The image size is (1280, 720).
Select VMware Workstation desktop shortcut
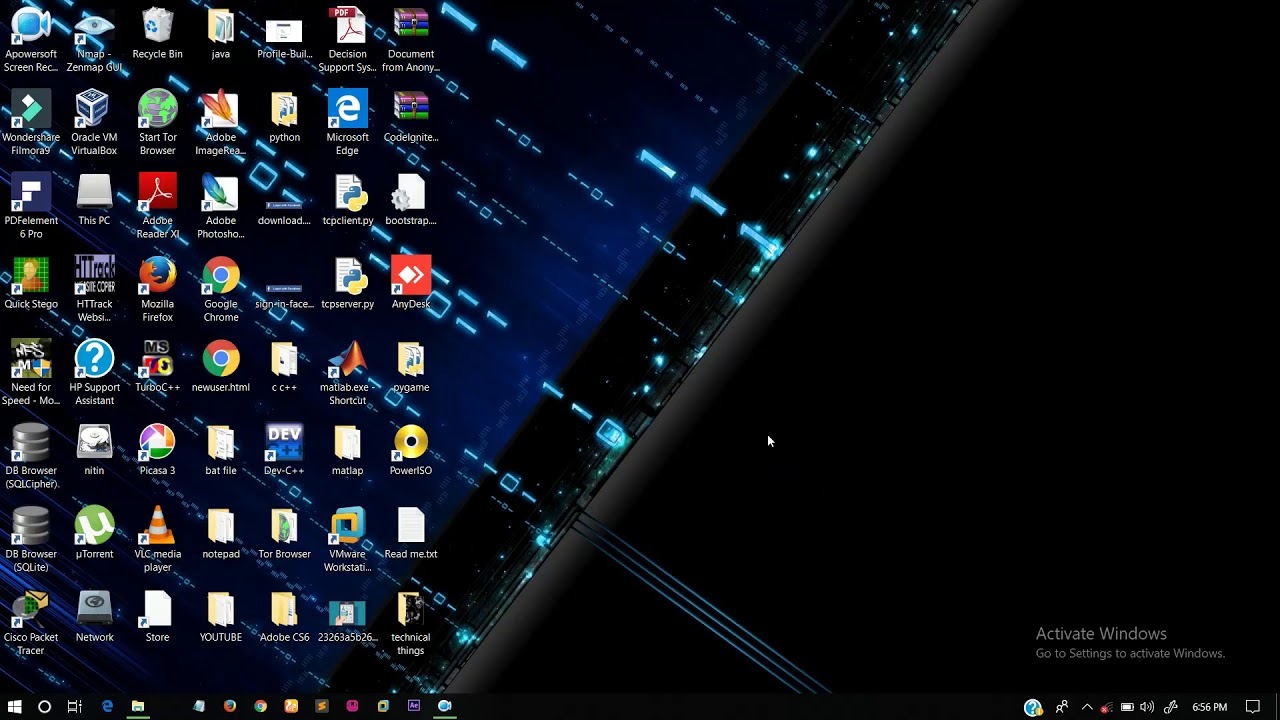click(347, 539)
